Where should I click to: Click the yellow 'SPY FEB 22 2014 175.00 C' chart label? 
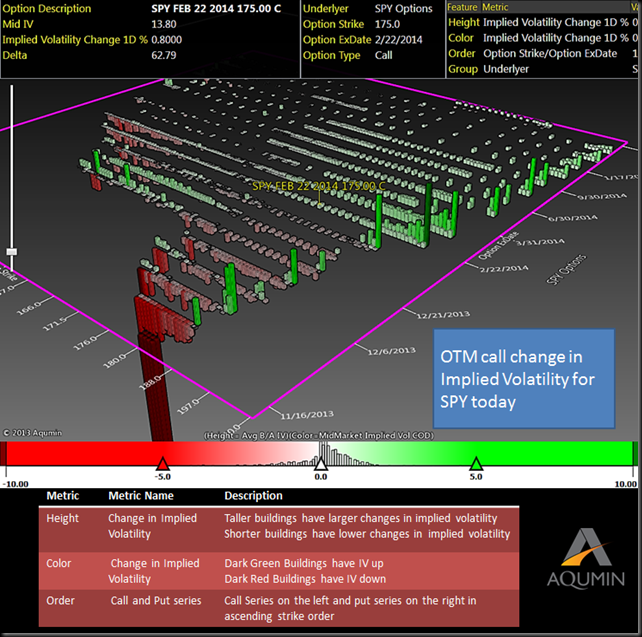click(x=319, y=186)
